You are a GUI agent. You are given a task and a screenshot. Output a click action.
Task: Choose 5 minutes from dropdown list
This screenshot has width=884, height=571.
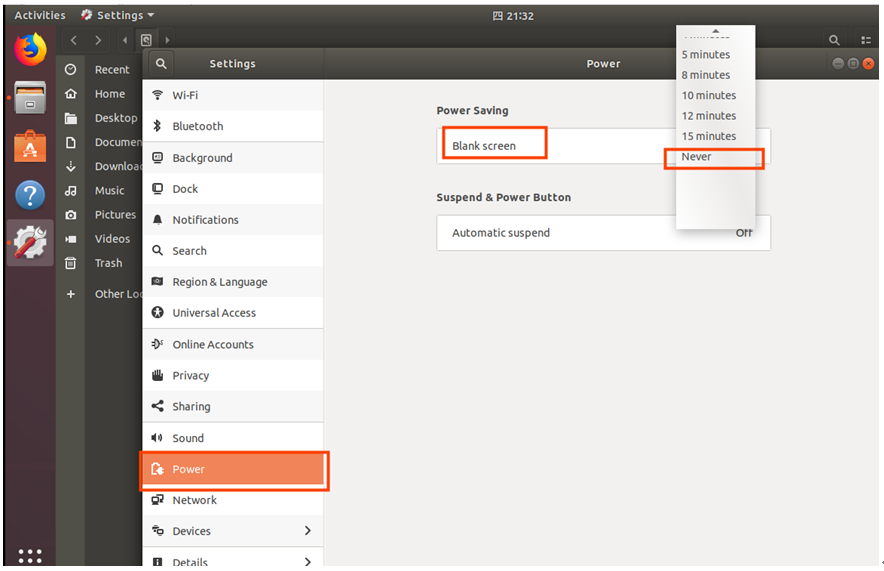(706, 55)
